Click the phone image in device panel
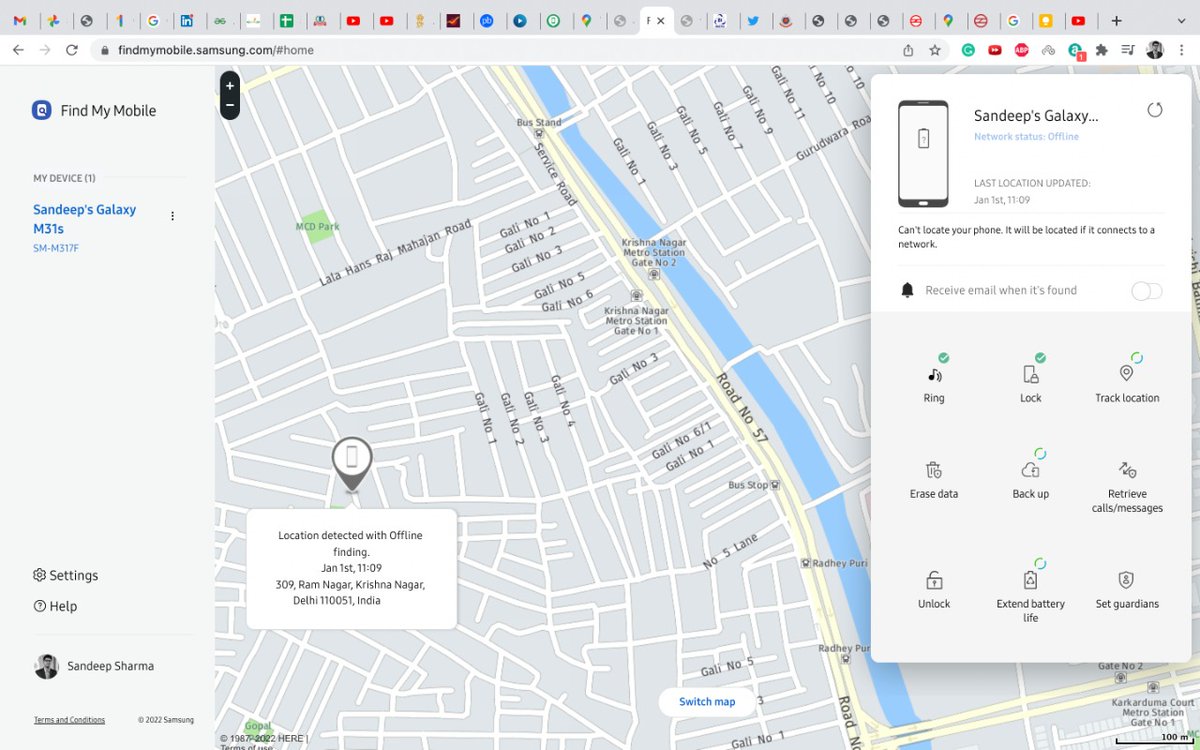 pos(923,153)
